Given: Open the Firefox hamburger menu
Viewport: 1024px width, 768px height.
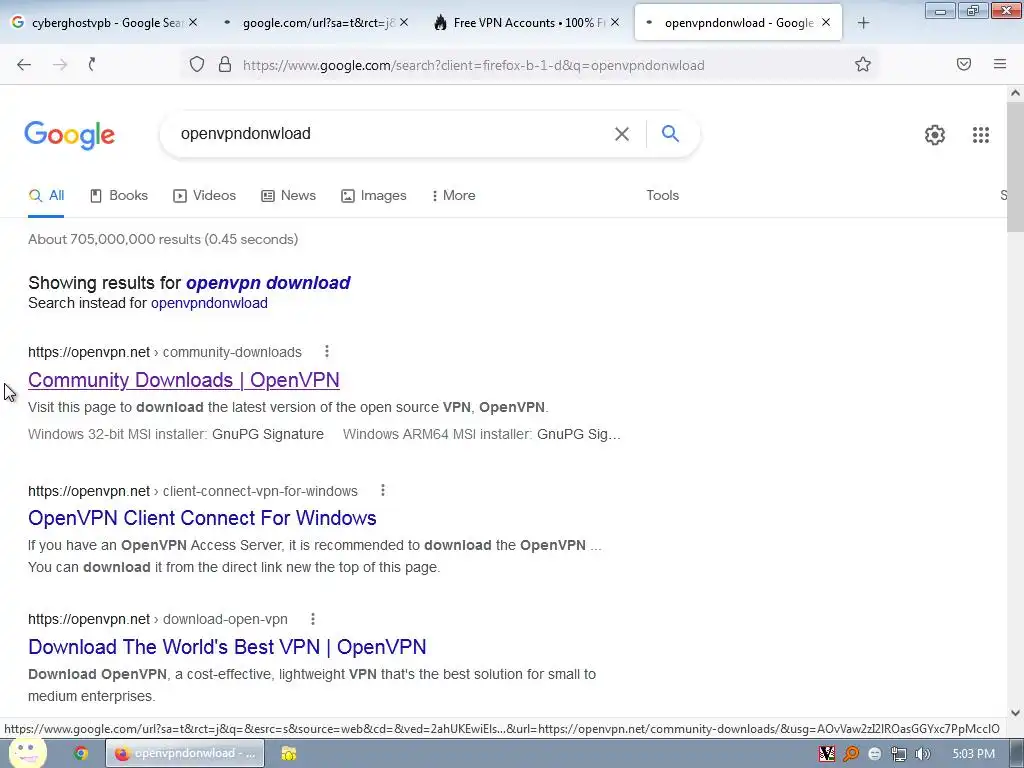Looking at the screenshot, I should click(x=1000, y=64).
